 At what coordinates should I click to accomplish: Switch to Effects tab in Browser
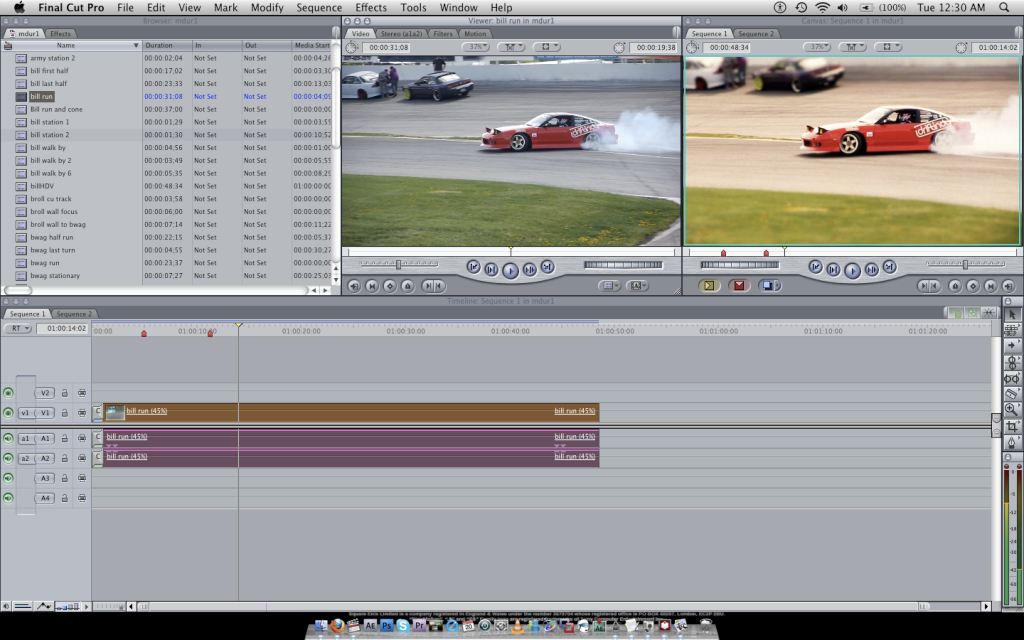[60, 33]
